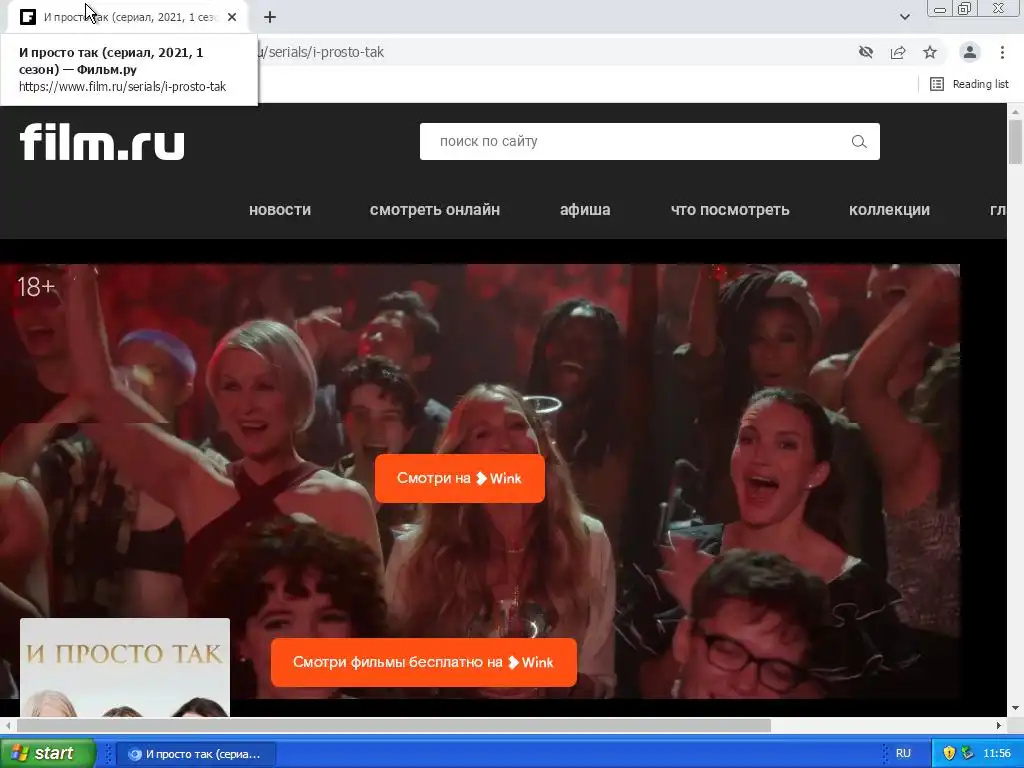1024x768 pixels.
Task: Click the address bar URL text
Action: (322, 52)
